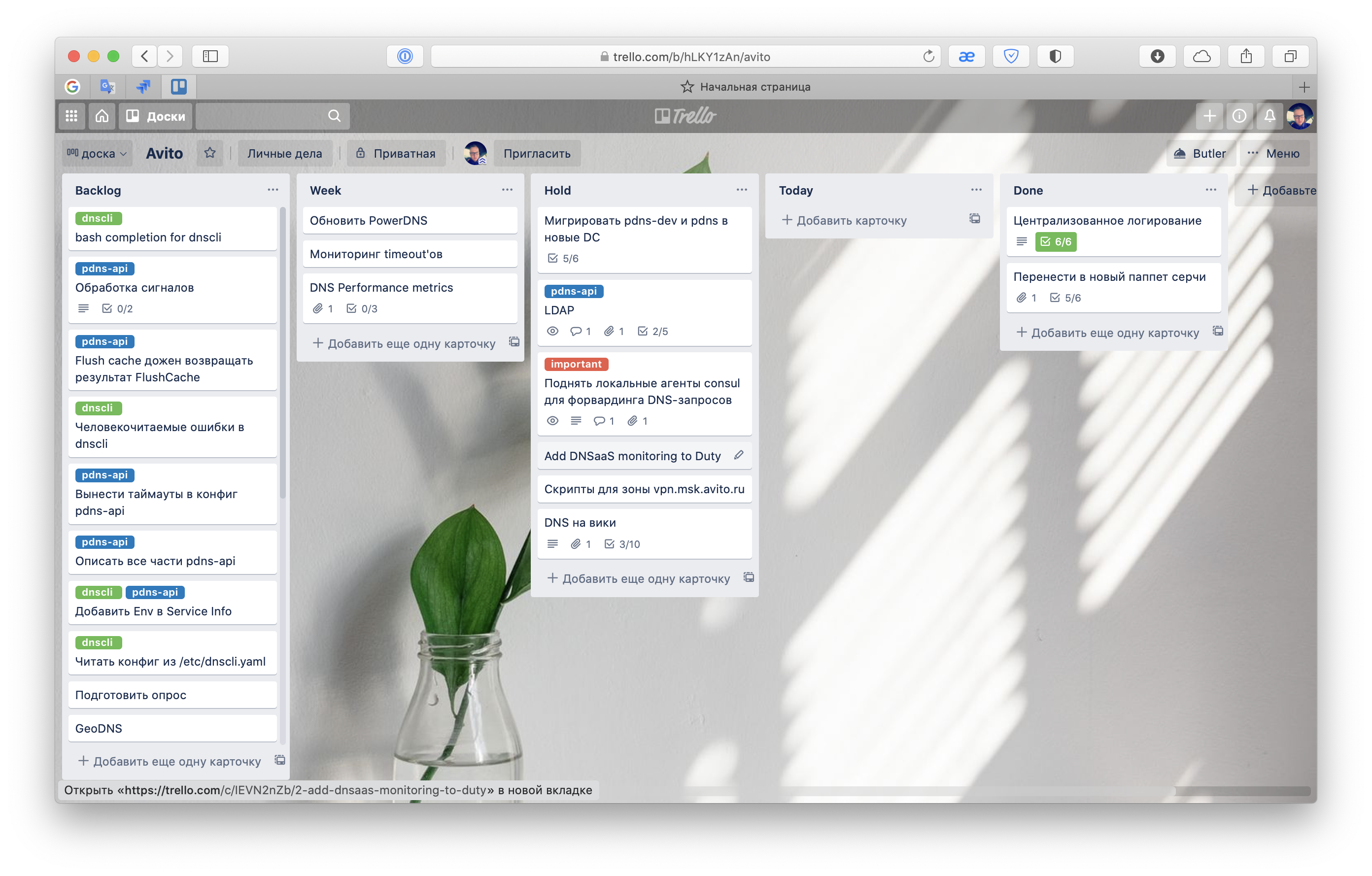Star the Avito board
Image resolution: width=1372 pixels, height=876 pixels.
[209, 153]
